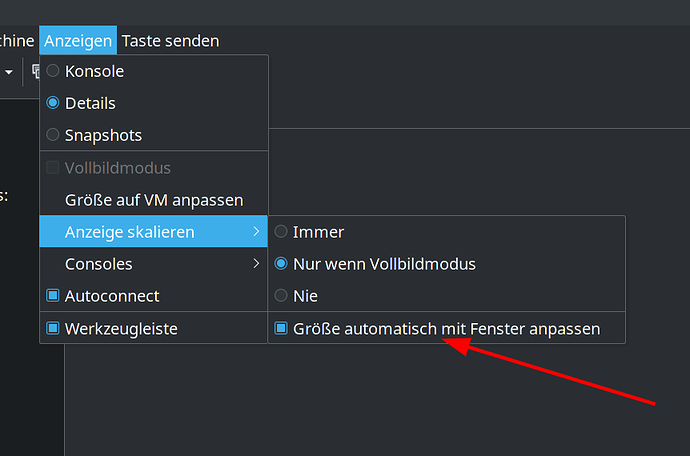The width and height of the screenshot is (690, 456).
Task: Click the partially hidden toolbar icon beside the separator
Action: (x=35, y=72)
